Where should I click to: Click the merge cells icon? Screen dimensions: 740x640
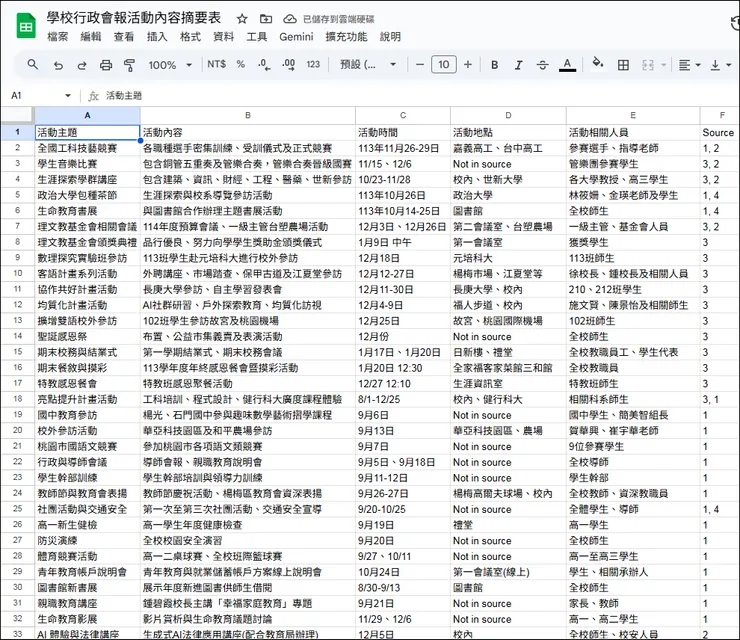click(648, 65)
